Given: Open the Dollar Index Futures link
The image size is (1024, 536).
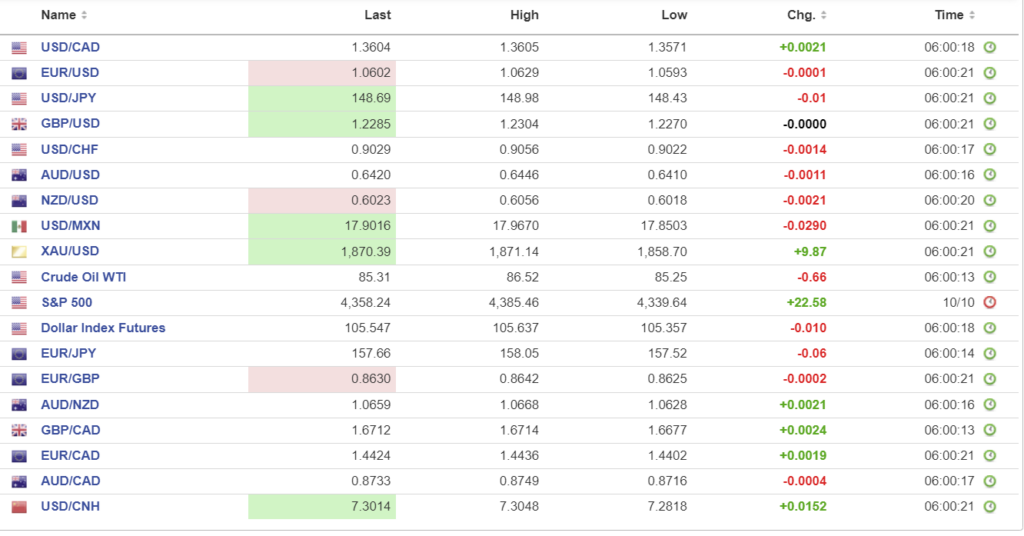Looking at the screenshot, I should [103, 328].
